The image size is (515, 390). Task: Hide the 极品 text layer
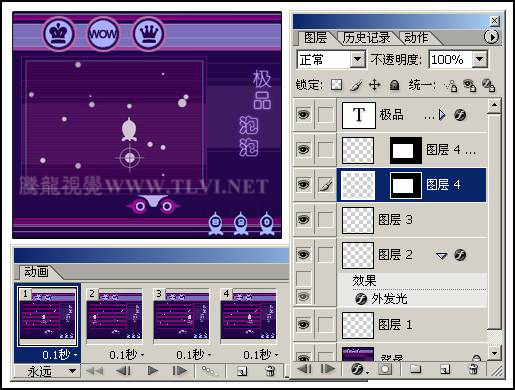[x=303, y=115]
